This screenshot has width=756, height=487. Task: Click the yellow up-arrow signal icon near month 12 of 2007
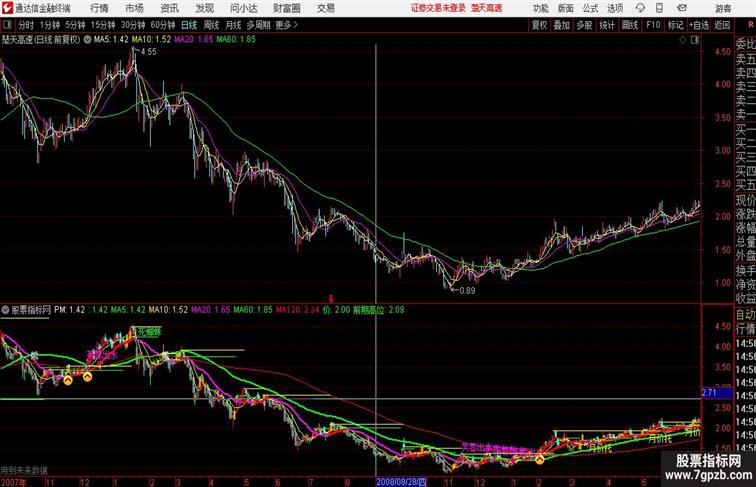tap(87, 377)
